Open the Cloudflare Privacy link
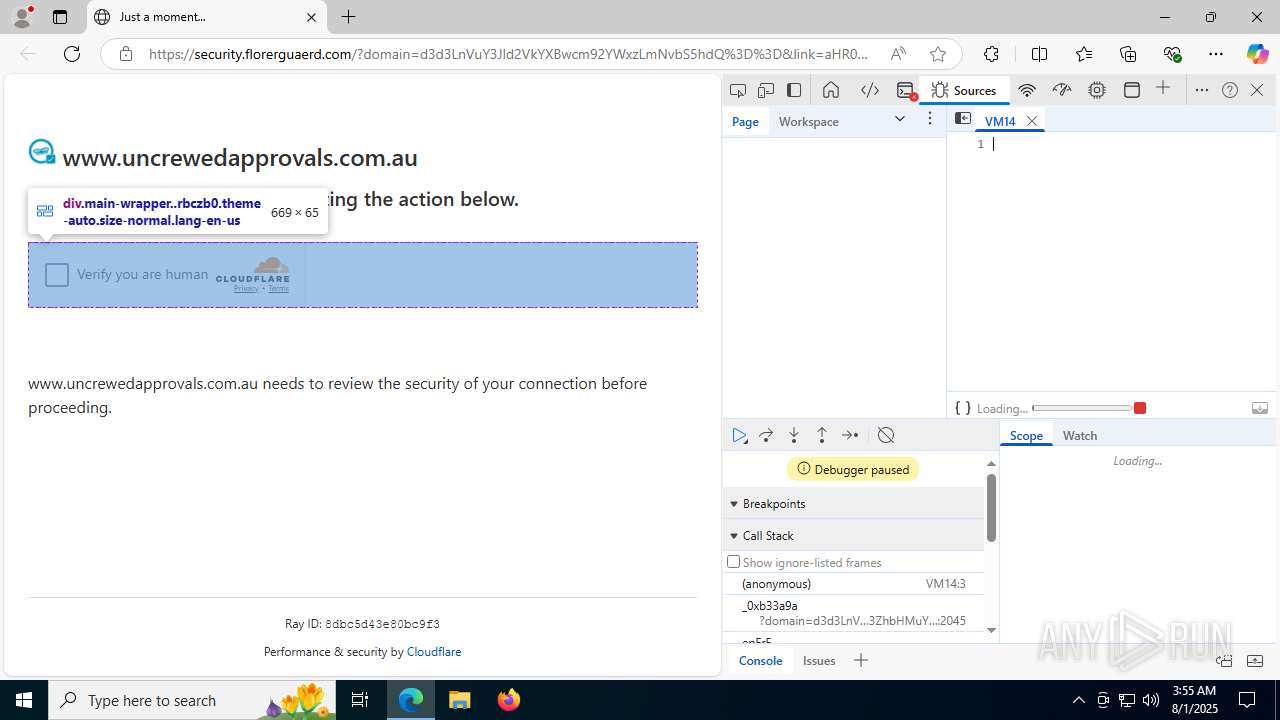This screenshot has width=1280, height=720. point(246,288)
